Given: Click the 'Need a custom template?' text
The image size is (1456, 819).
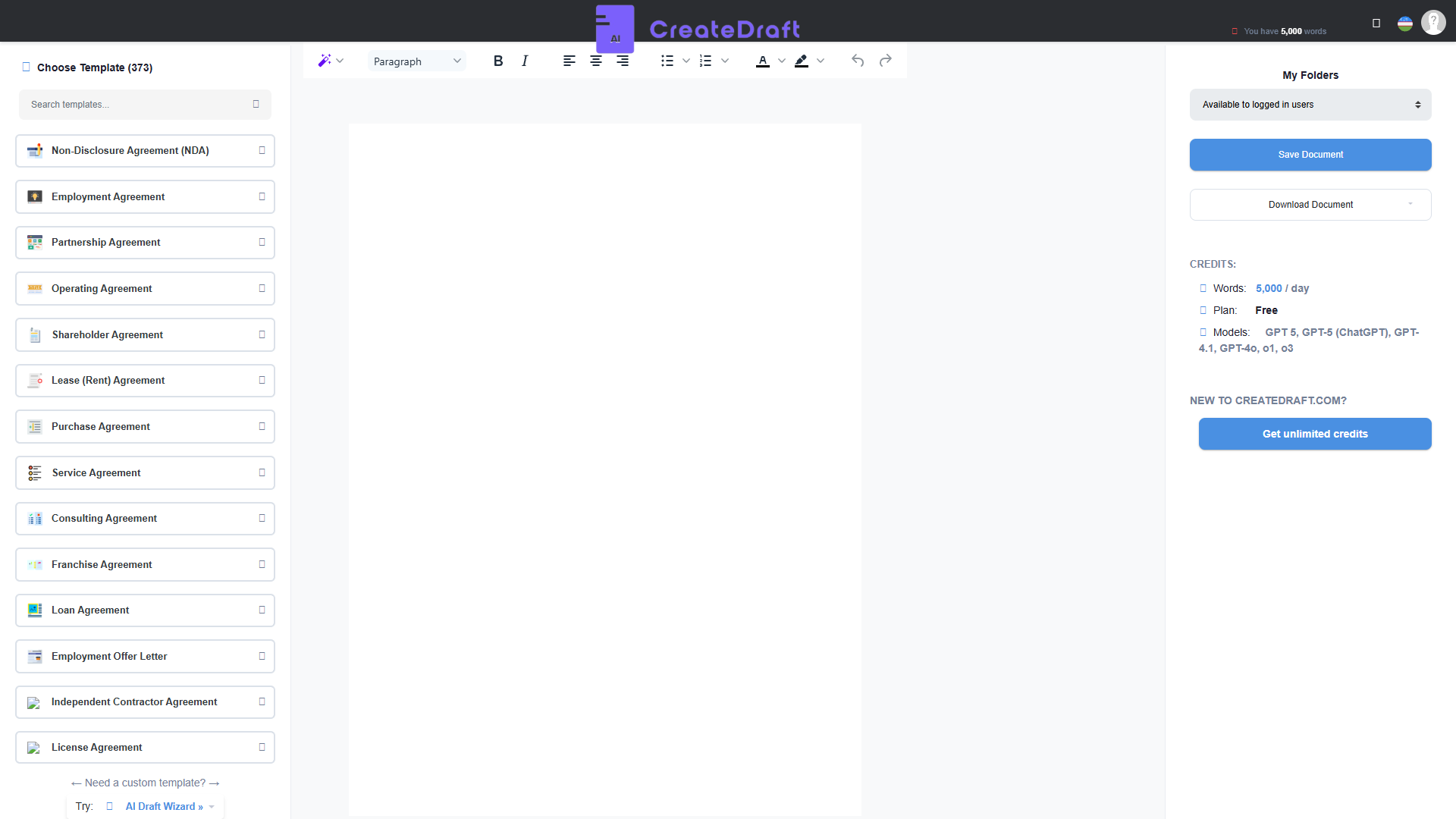Looking at the screenshot, I should 145,783.
